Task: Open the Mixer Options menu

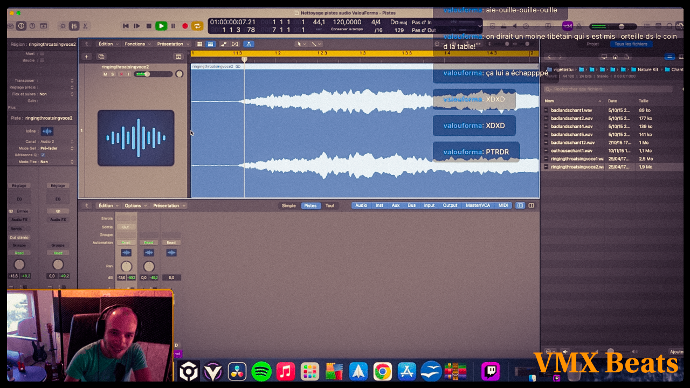Action: click(x=135, y=206)
